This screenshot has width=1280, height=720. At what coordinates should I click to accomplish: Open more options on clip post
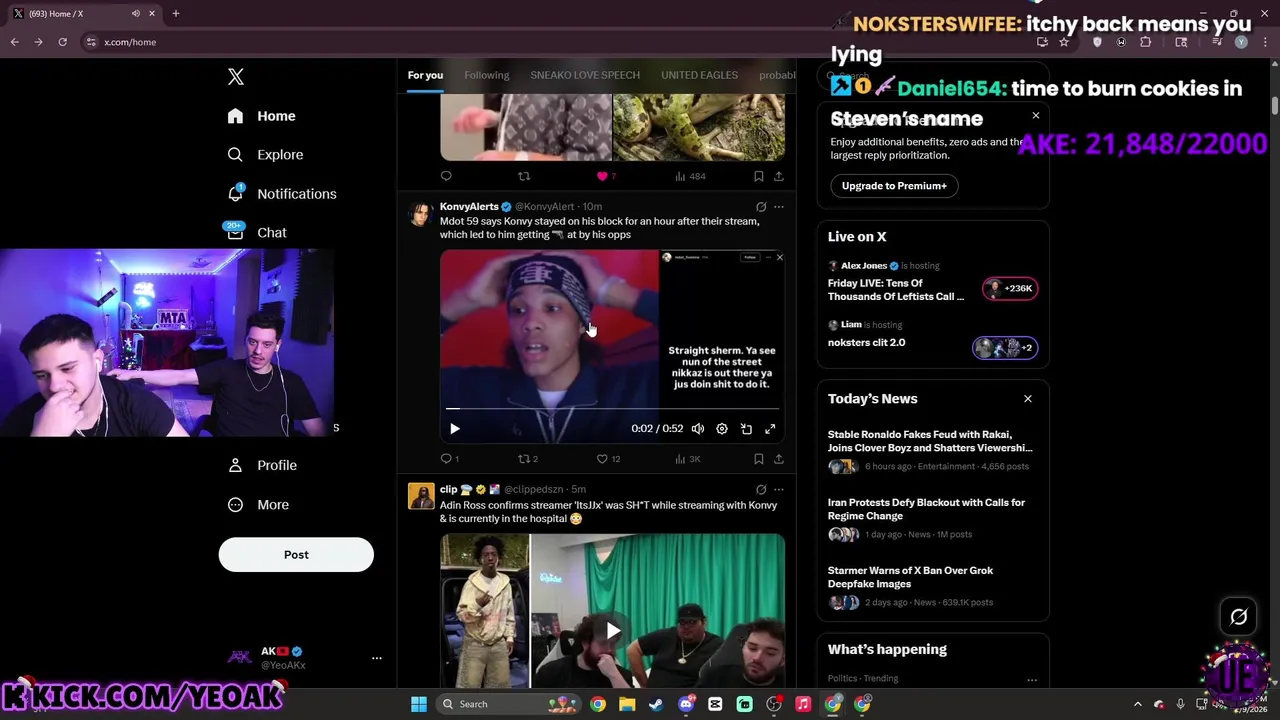click(x=779, y=490)
